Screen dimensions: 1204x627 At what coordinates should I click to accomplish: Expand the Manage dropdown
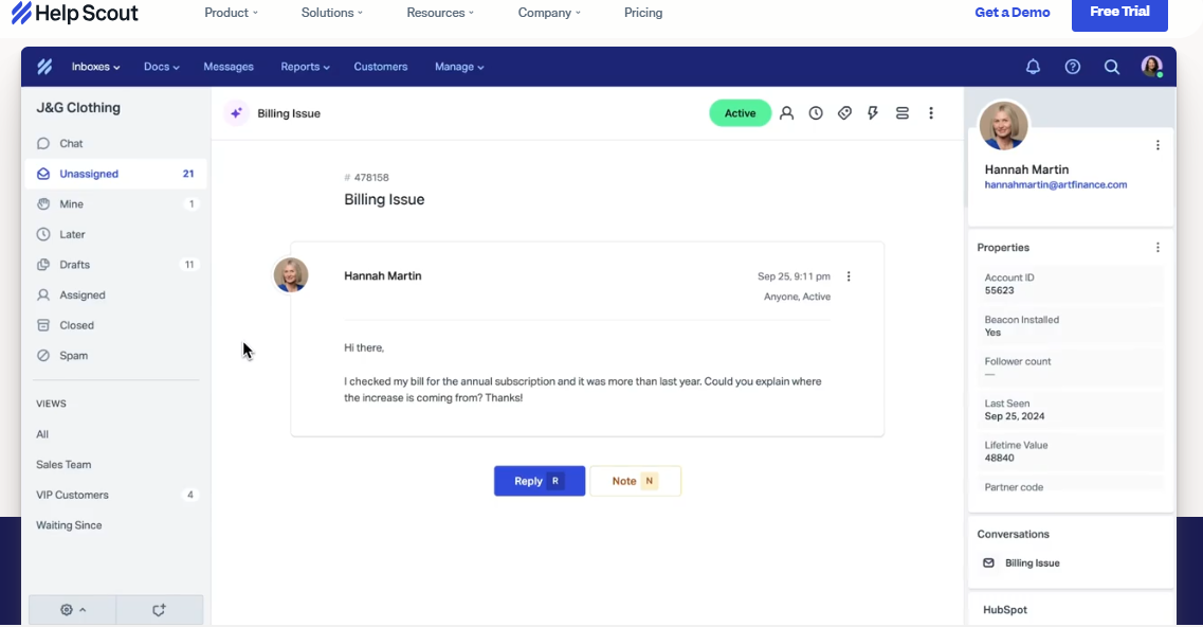[x=459, y=67]
